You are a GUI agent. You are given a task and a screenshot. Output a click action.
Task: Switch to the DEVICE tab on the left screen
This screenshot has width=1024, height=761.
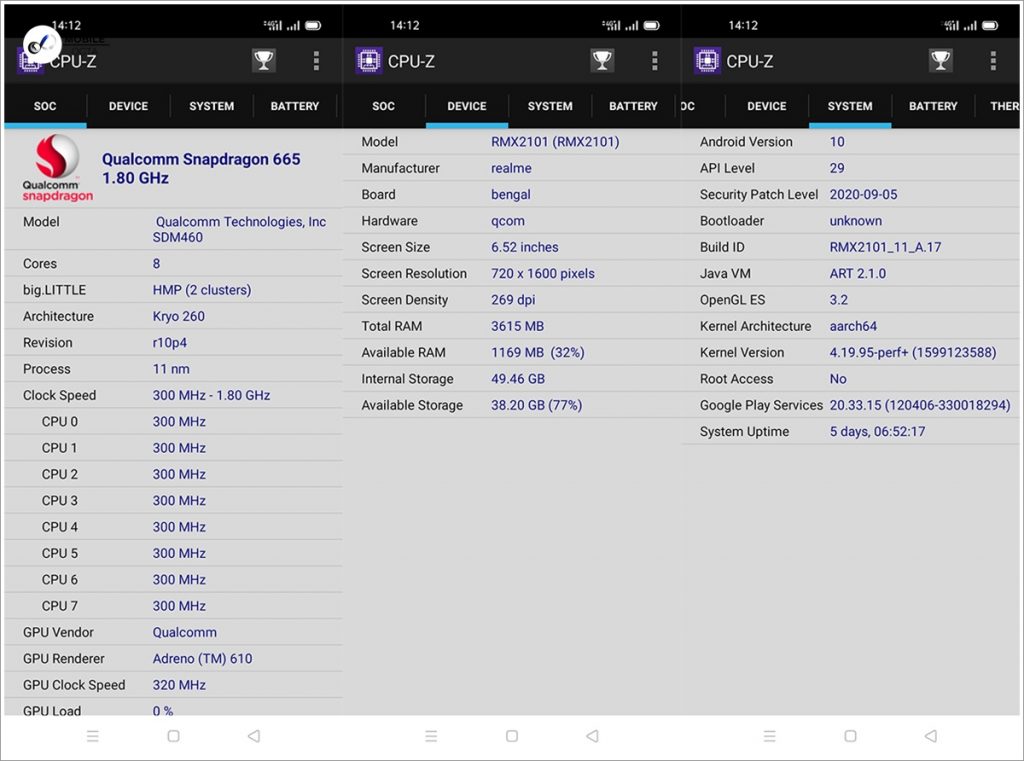tap(128, 106)
